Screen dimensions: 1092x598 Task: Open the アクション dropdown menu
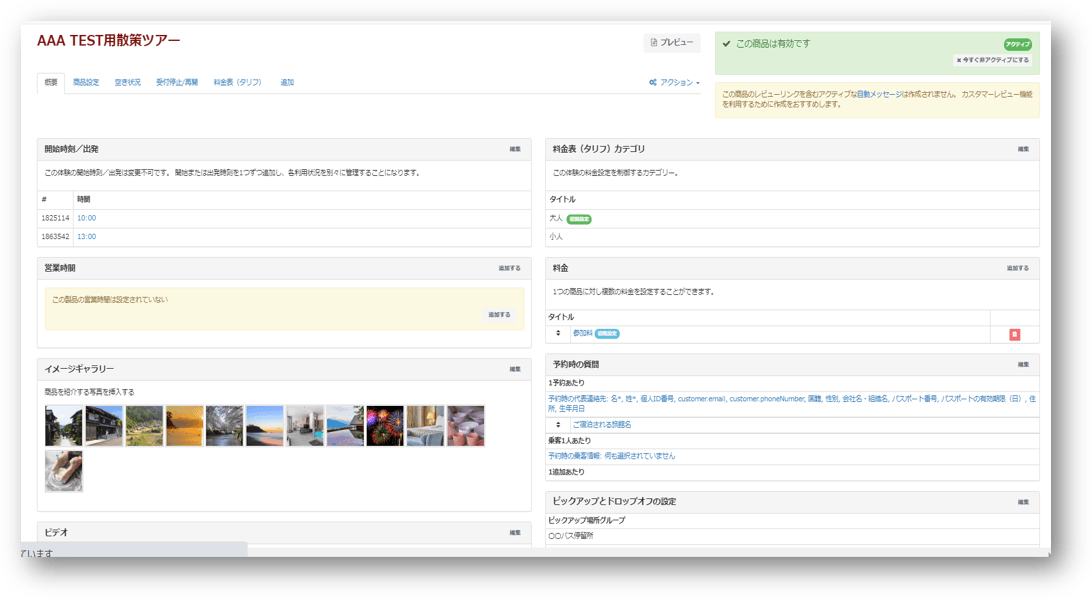(x=674, y=82)
